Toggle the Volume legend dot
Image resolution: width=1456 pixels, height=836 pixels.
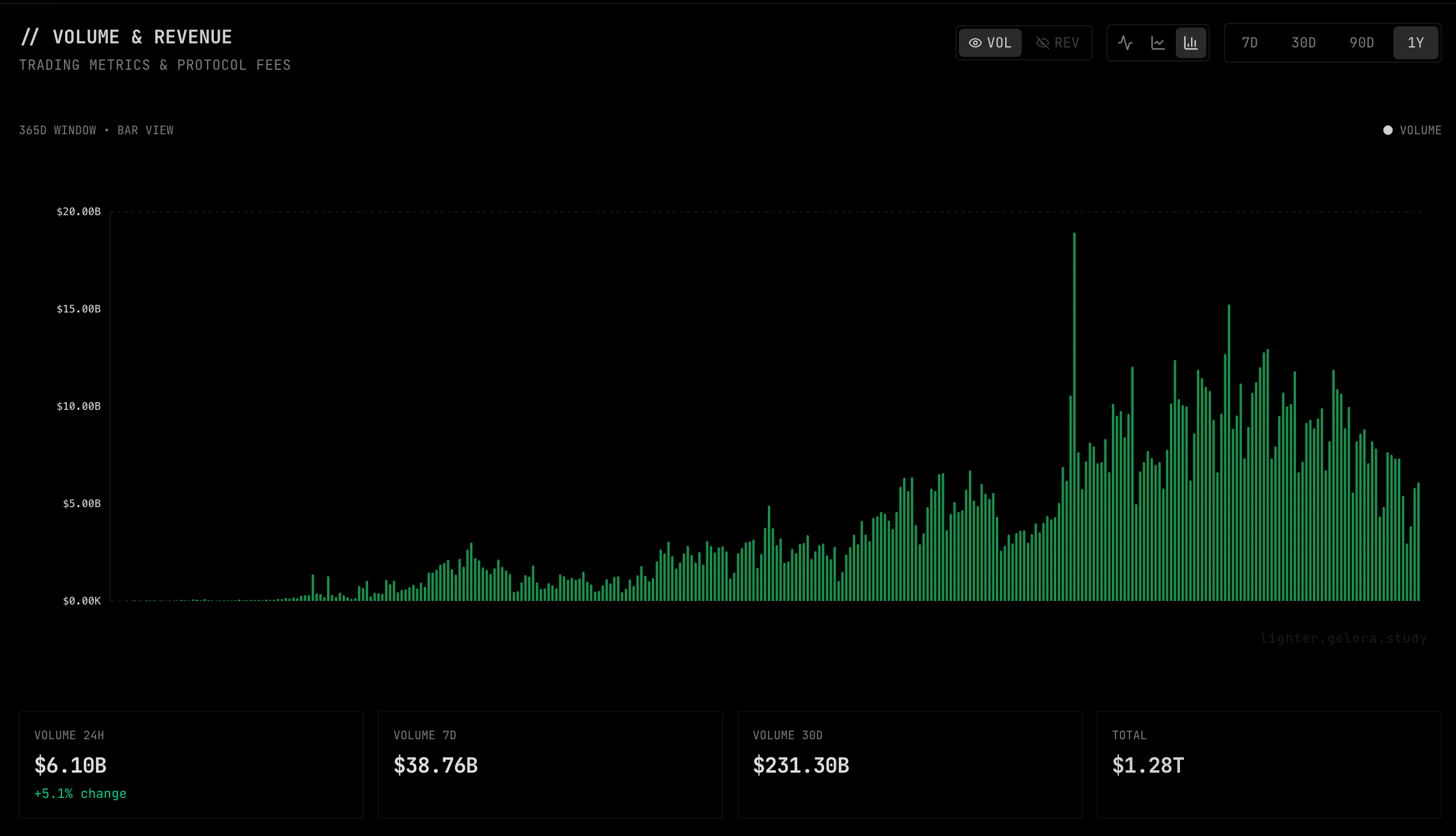[x=1387, y=130]
